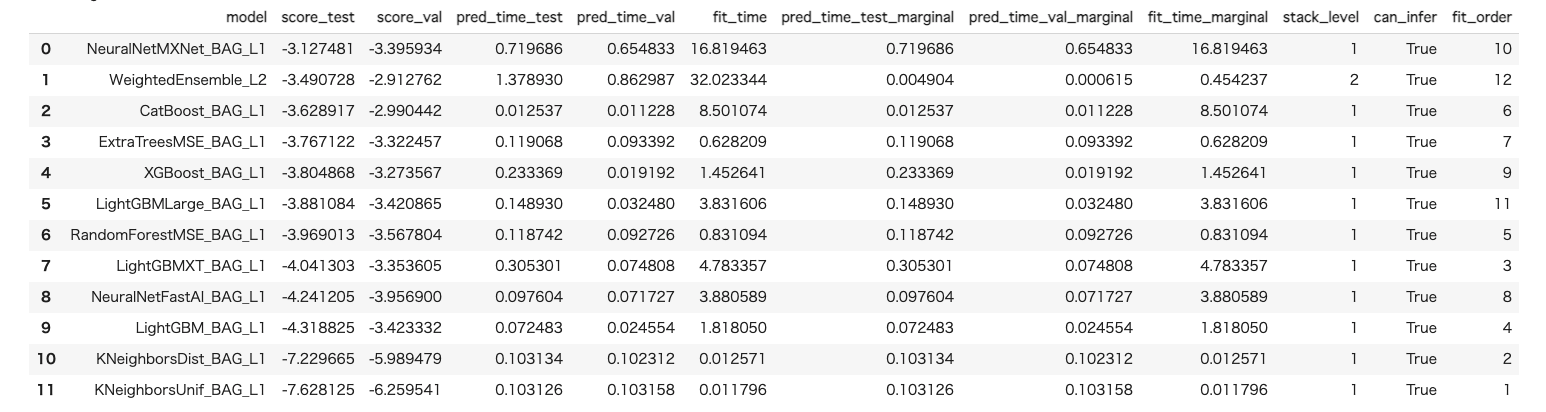Click the stack_level column header
Screen dimensions: 1546x412
[1320, 17]
